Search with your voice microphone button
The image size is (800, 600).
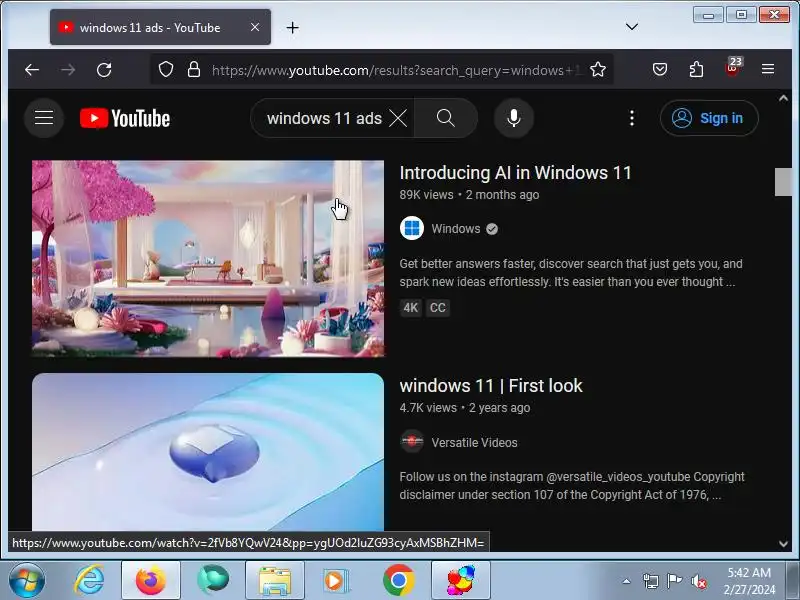[x=514, y=118]
